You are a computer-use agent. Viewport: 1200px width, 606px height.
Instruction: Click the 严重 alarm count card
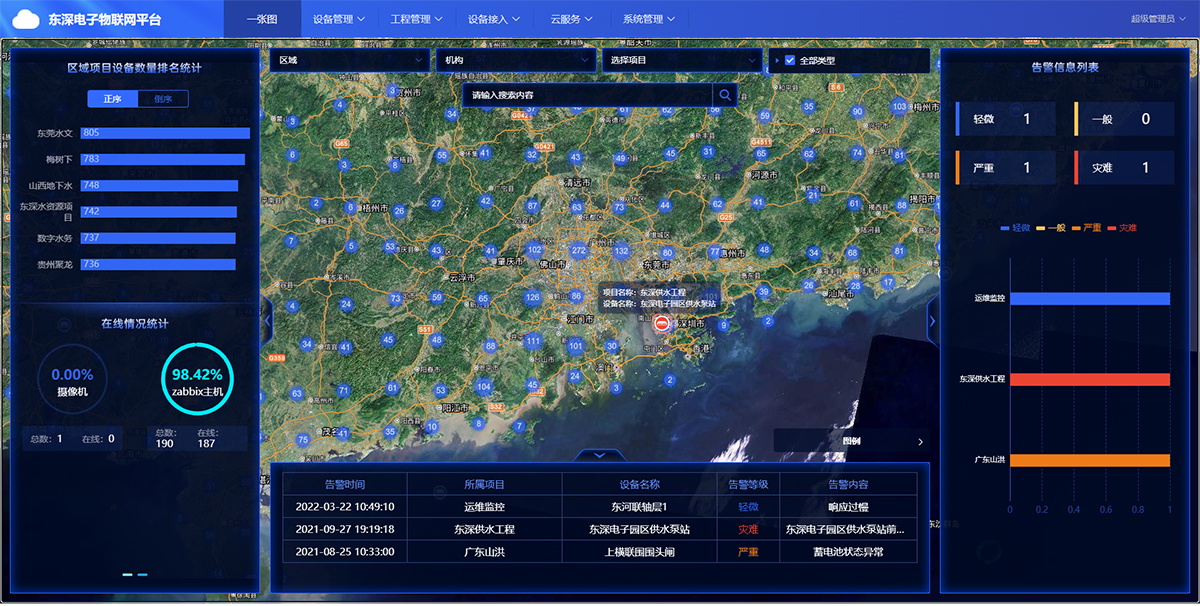[x=1006, y=168]
